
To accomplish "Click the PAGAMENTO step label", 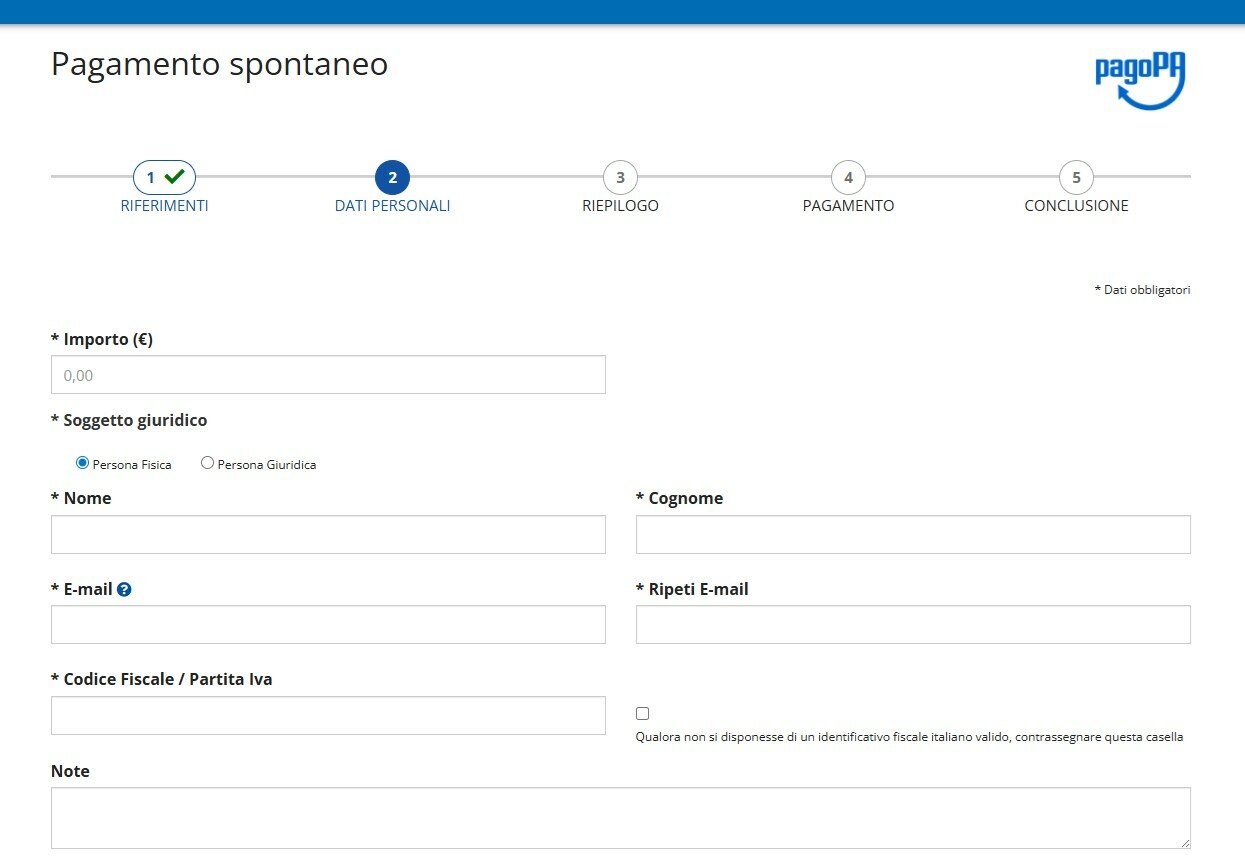I will [x=848, y=206].
